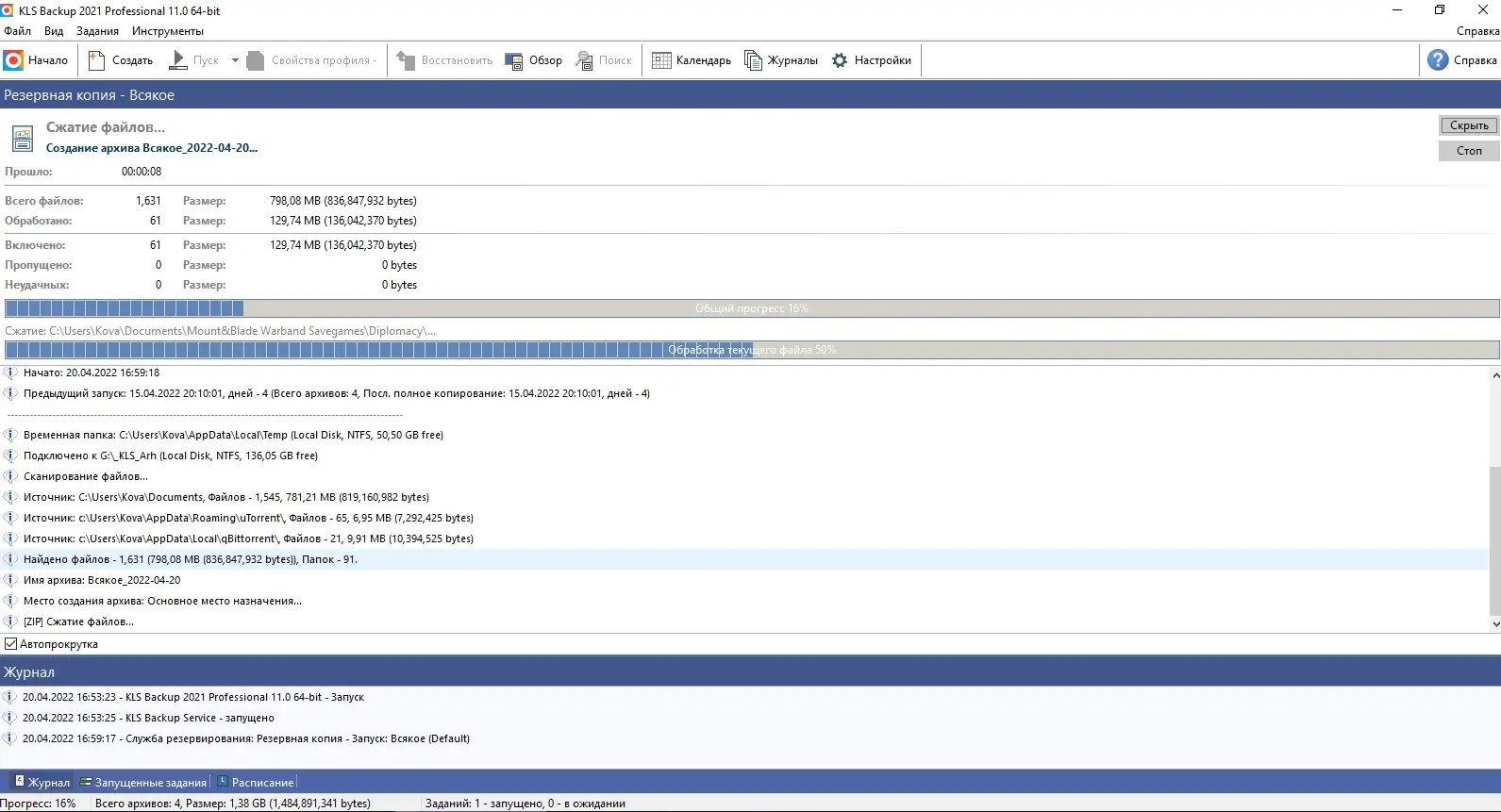Click info icon of Имя архива row

10,580
